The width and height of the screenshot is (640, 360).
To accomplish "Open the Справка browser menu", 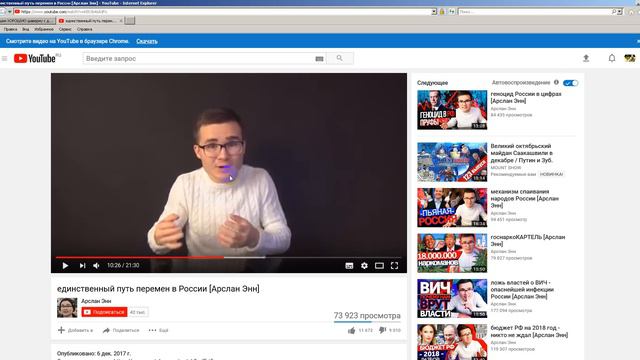I will tap(84, 29).
